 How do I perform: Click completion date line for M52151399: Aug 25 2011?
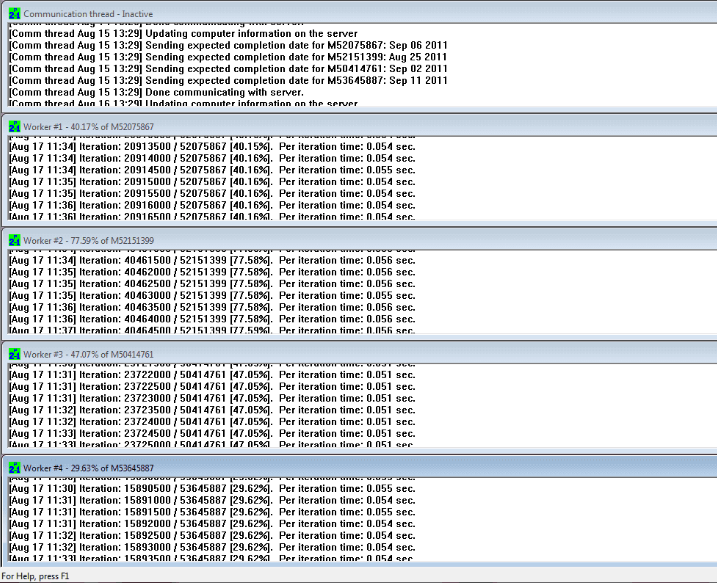pos(228,57)
